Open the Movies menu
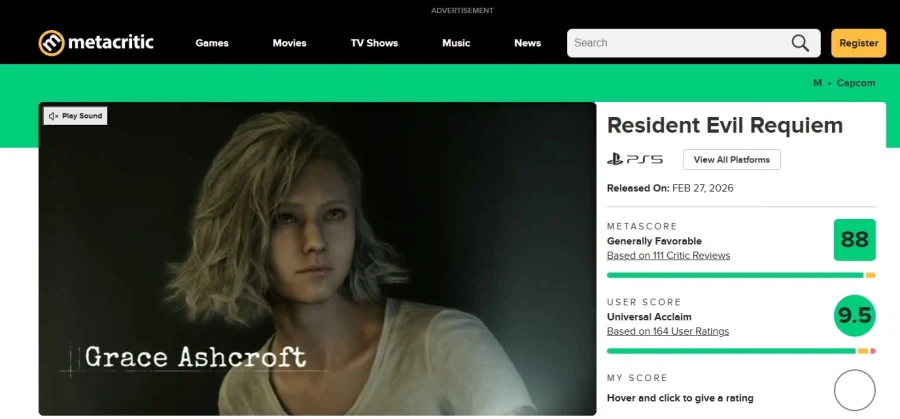This screenshot has width=900, height=419. (289, 43)
